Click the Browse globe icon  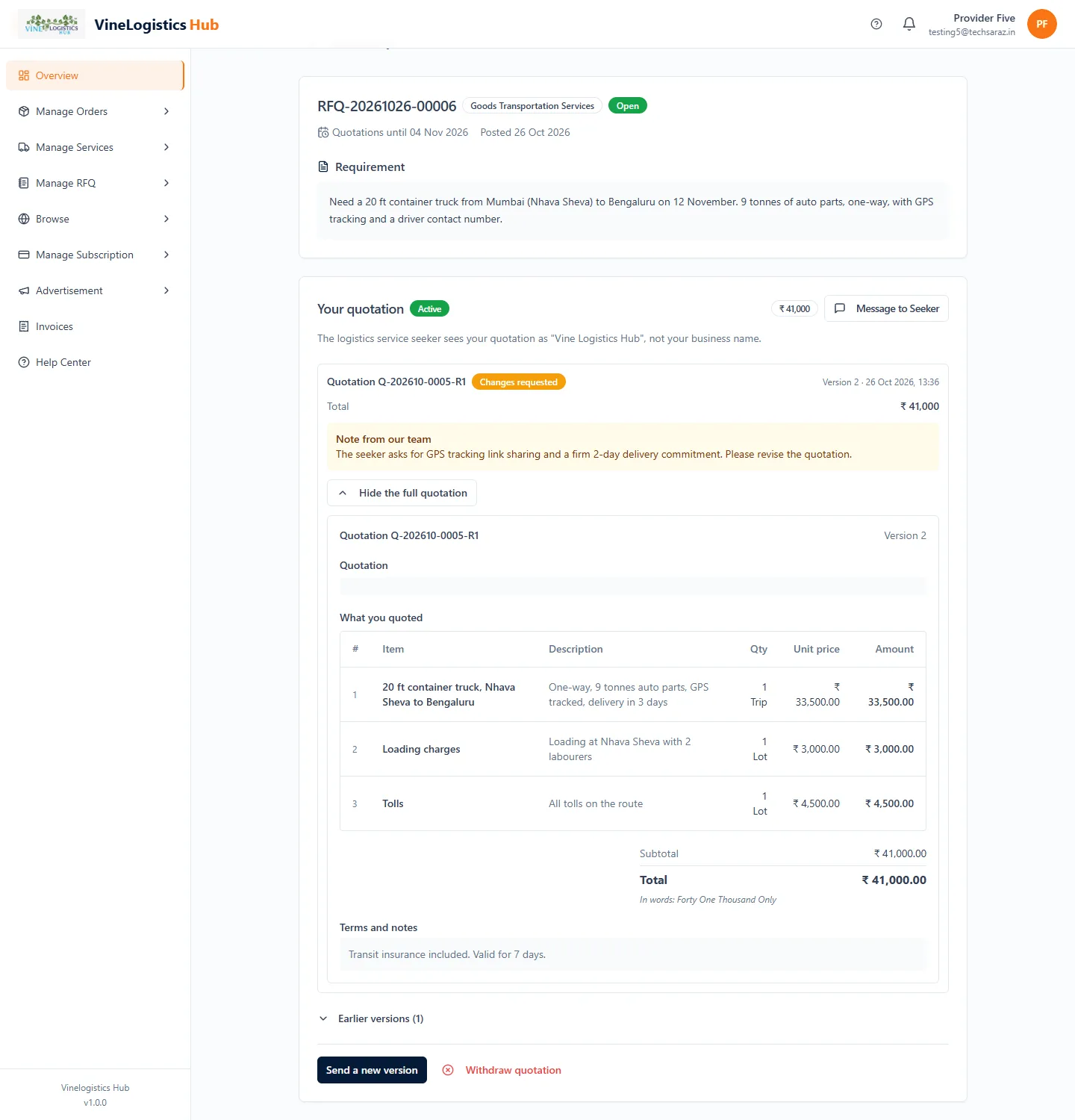tap(24, 219)
